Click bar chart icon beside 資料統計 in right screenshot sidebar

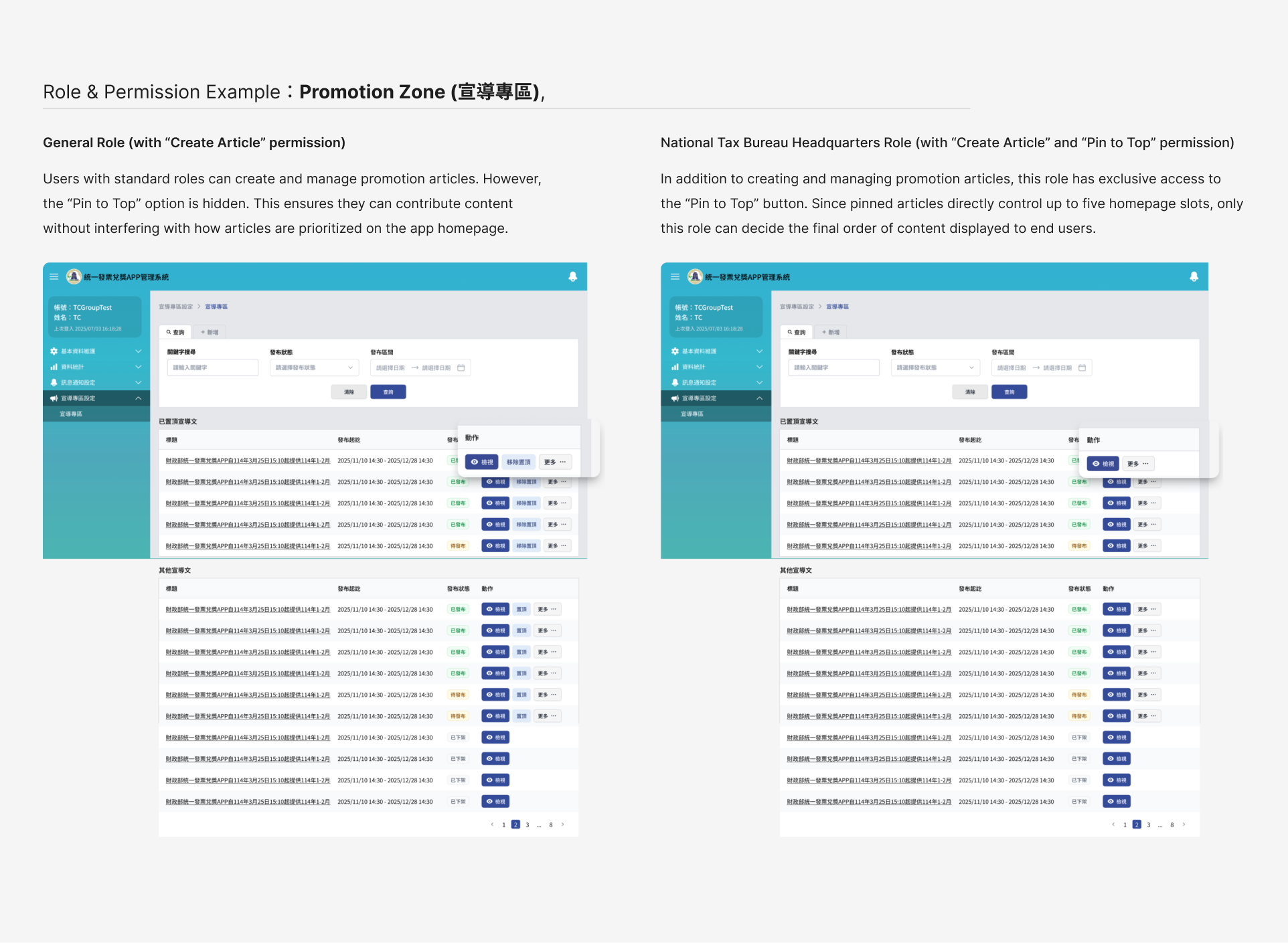pyautogui.click(x=675, y=367)
